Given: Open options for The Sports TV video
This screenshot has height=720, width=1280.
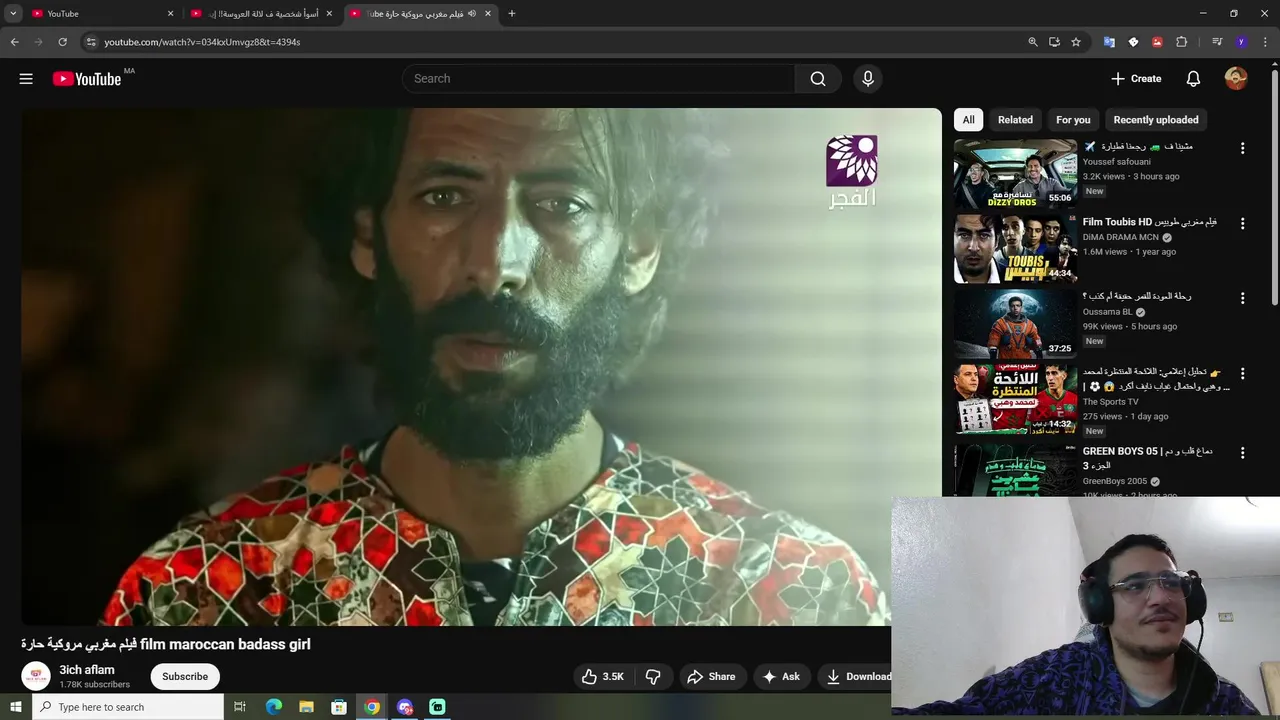Looking at the screenshot, I should coord(1243,373).
